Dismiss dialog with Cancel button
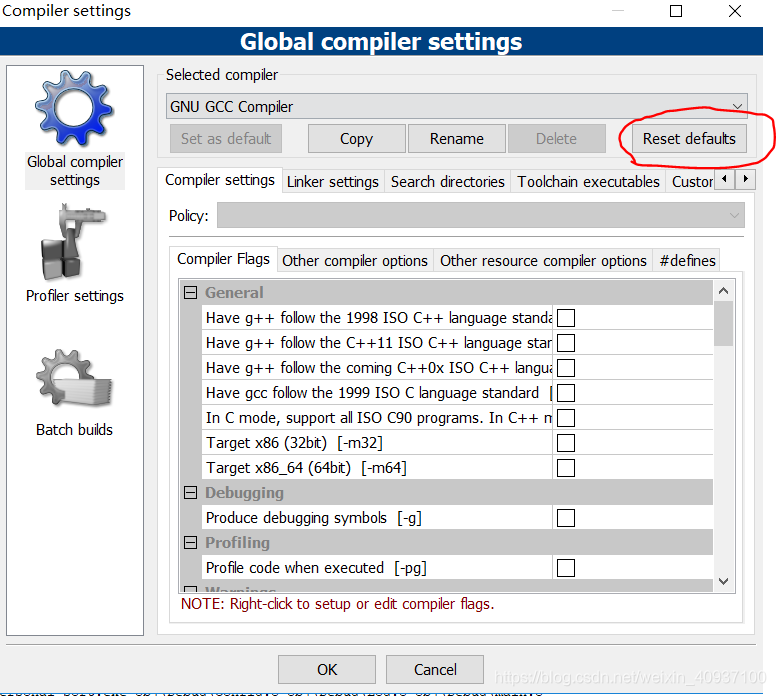Screen dimensions: 776x696 (x=435, y=669)
